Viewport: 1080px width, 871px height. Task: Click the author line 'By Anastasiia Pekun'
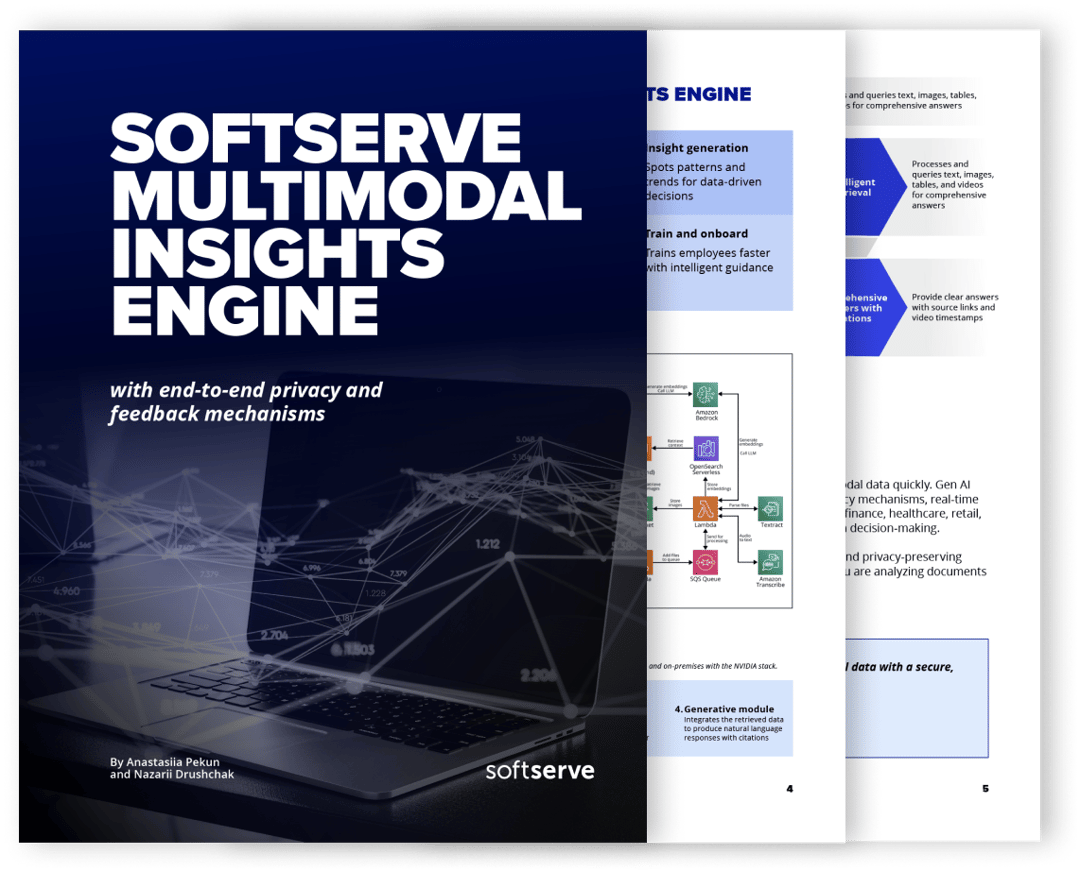click(x=165, y=762)
